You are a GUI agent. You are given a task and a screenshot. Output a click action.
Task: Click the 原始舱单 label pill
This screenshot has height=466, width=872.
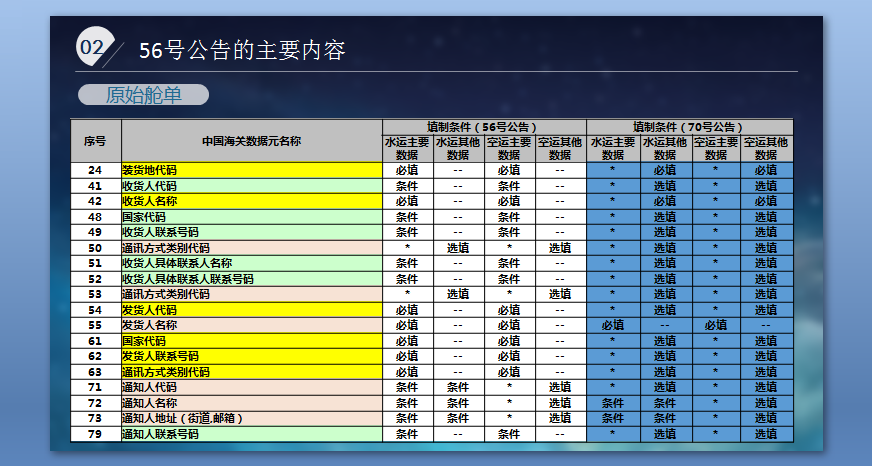[x=143, y=95]
